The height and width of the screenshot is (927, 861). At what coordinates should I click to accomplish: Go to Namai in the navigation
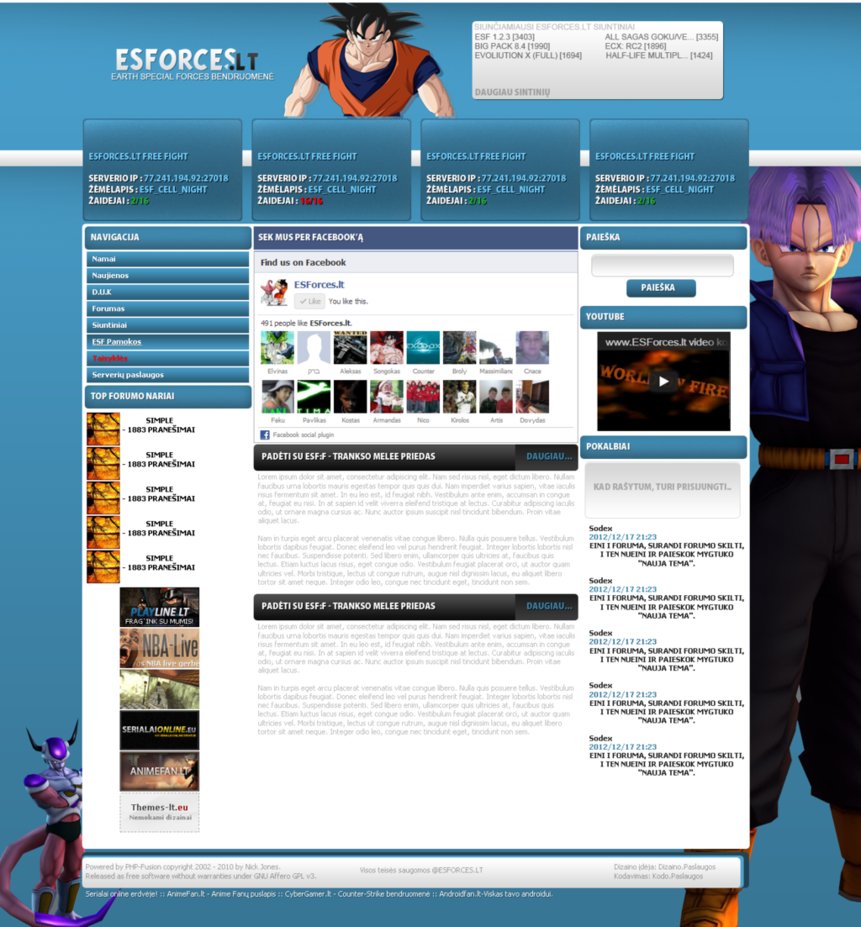168,259
